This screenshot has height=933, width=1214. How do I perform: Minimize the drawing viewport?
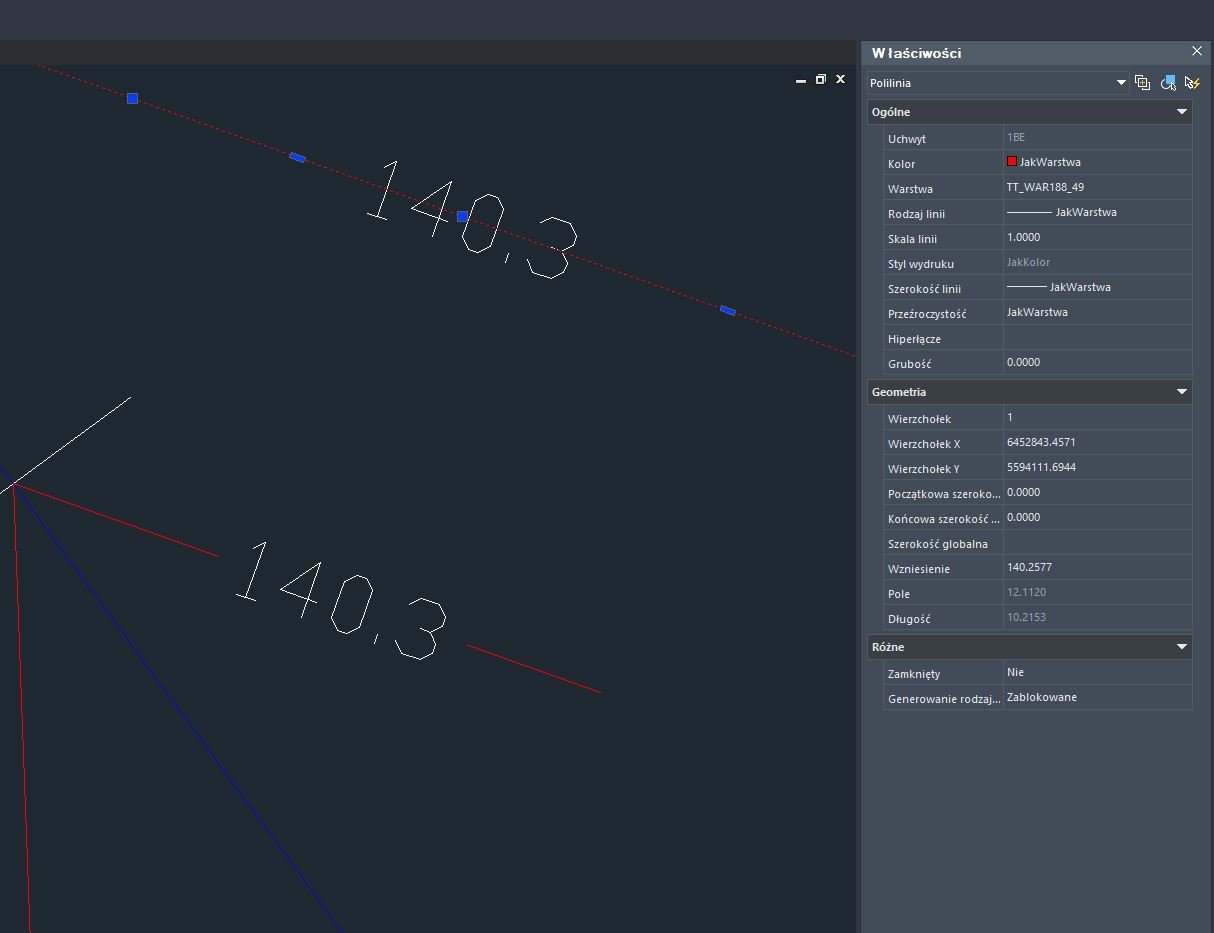[801, 80]
